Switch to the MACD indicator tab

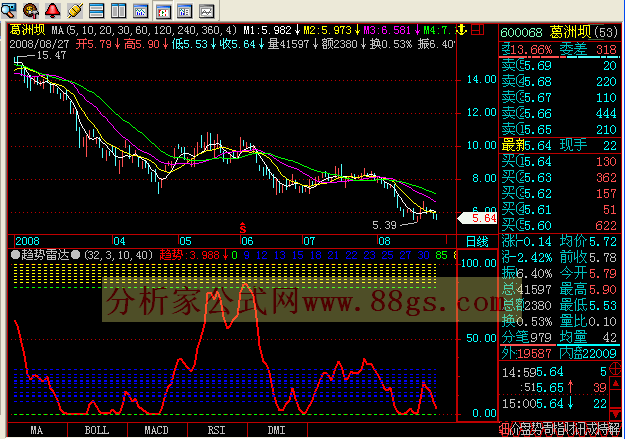(157, 430)
